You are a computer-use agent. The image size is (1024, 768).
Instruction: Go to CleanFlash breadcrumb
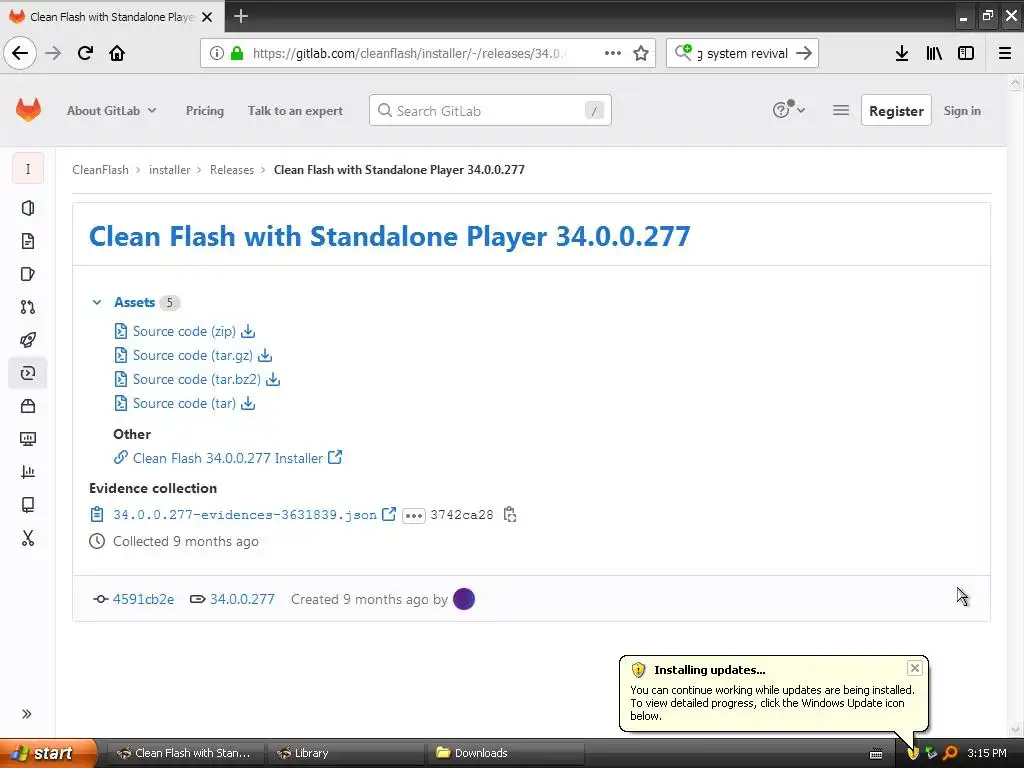point(101,170)
